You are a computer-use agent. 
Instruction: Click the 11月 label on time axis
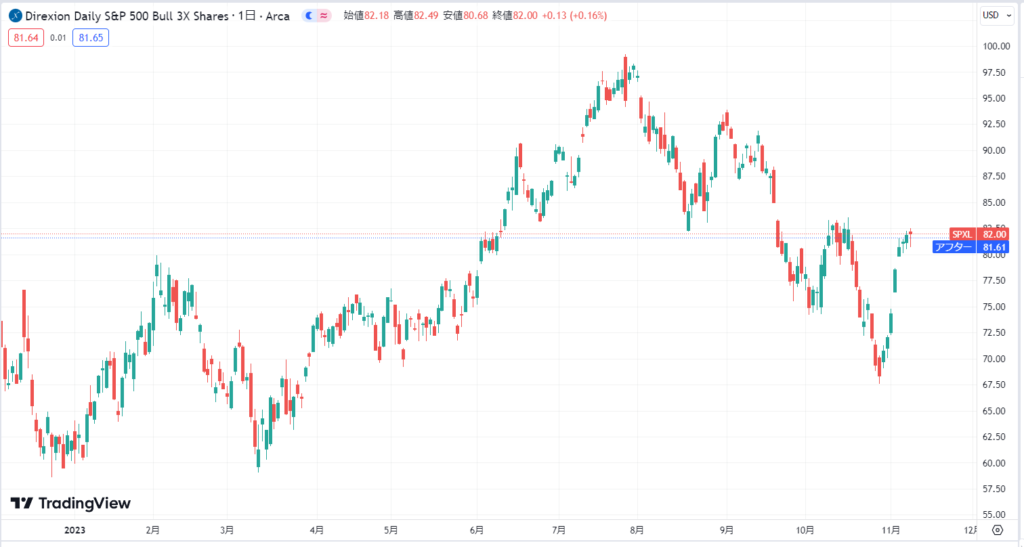891,530
